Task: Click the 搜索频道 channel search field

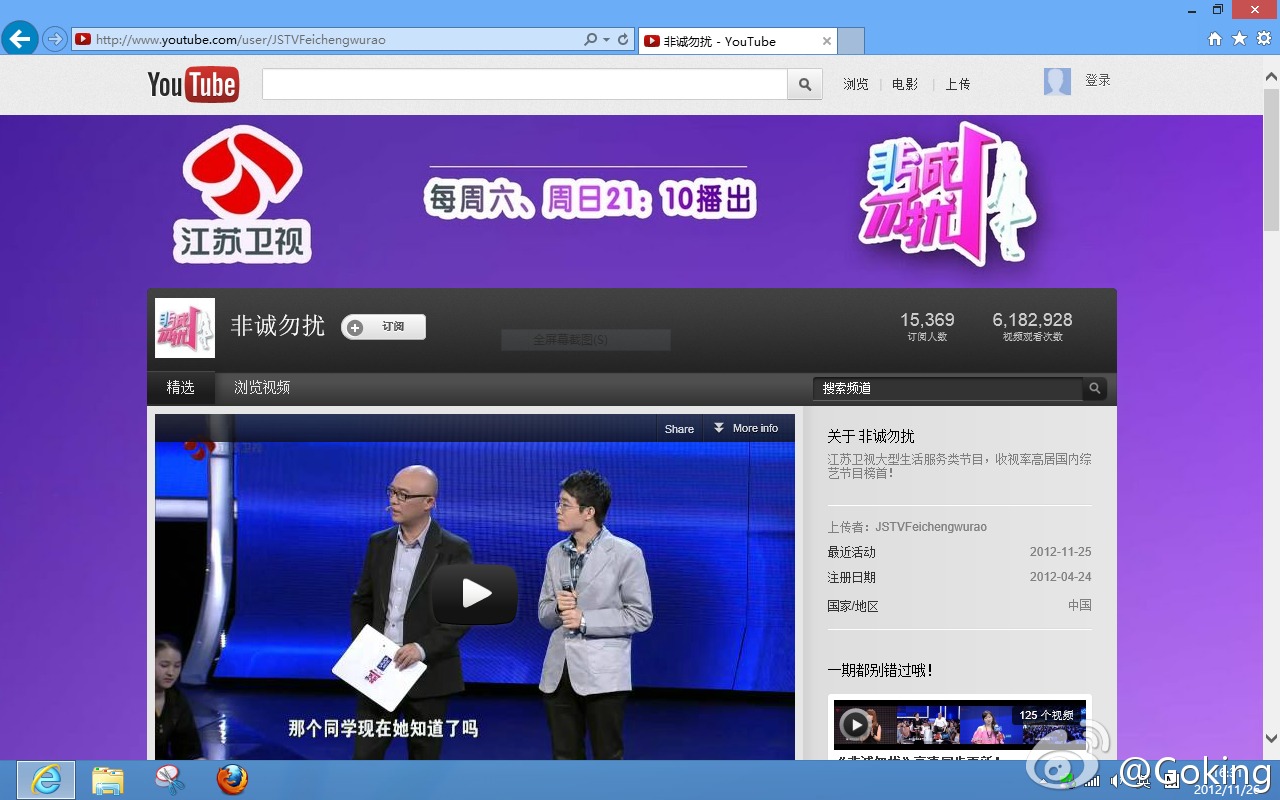Action: [948, 388]
